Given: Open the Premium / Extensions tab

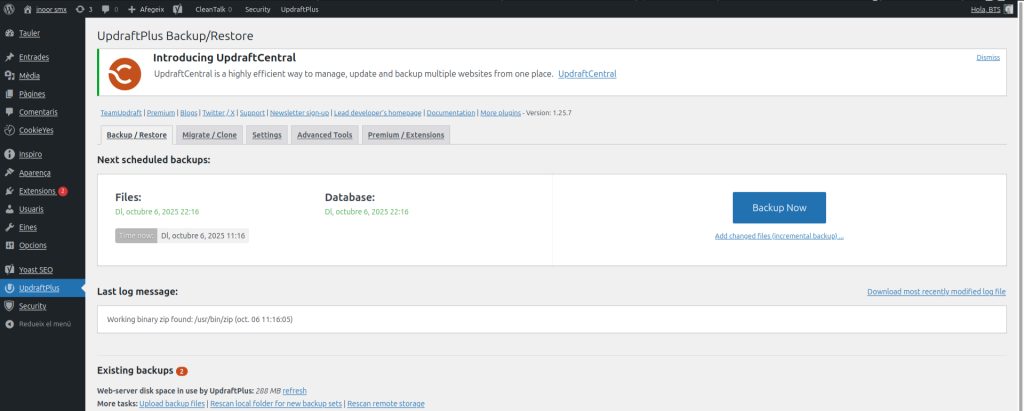Looking at the screenshot, I should click(405, 135).
